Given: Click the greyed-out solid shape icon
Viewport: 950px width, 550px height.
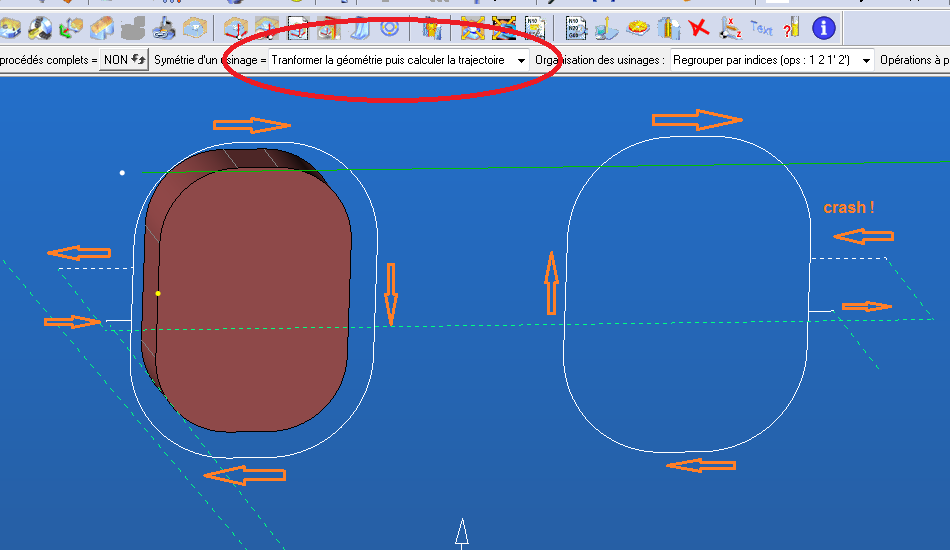Looking at the screenshot, I should click(x=133, y=28).
